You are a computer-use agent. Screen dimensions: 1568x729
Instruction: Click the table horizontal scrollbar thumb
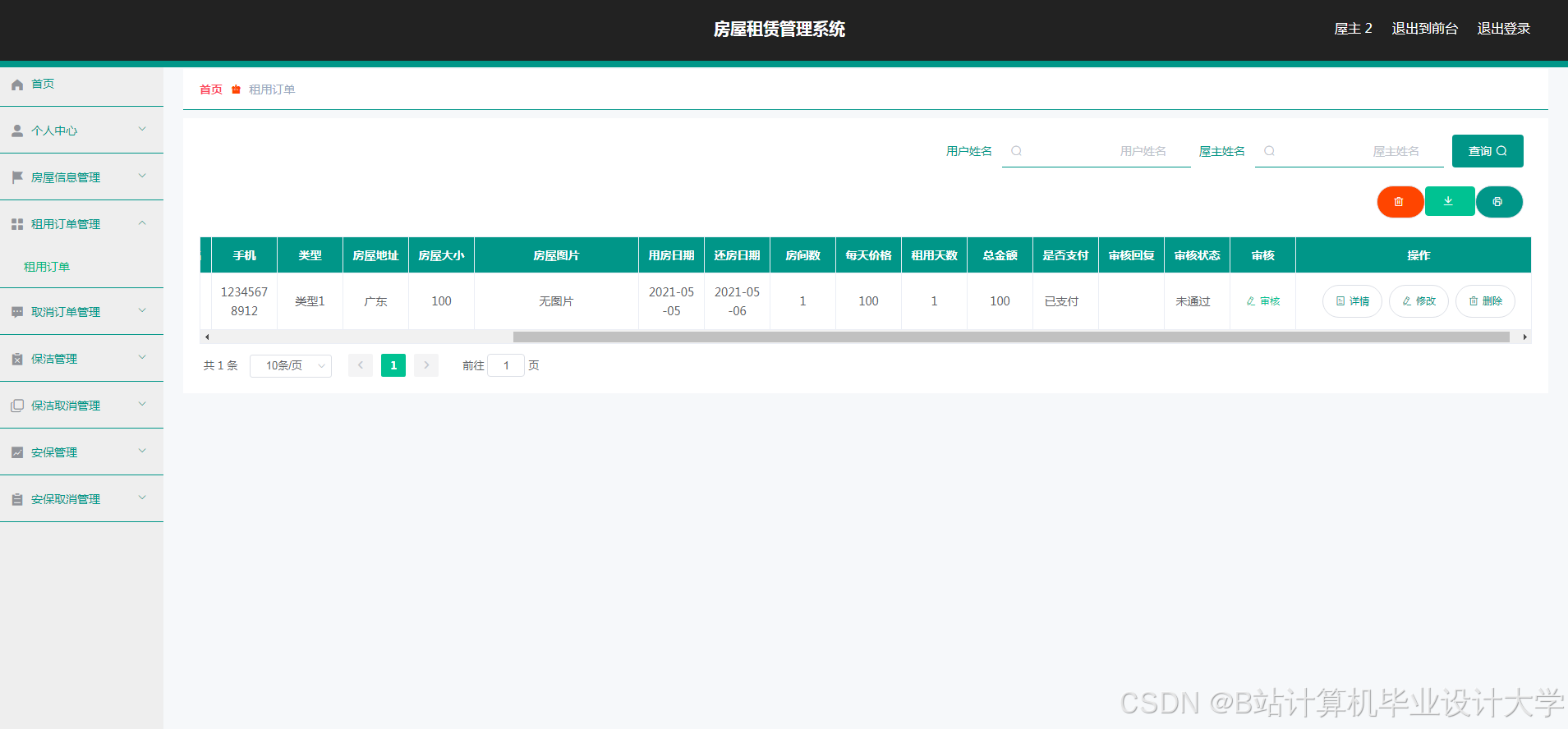click(1011, 337)
